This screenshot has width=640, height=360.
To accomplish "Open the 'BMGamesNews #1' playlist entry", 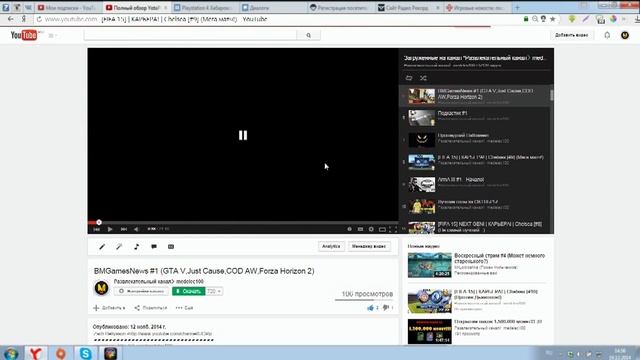I will pyautogui.click(x=474, y=96).
